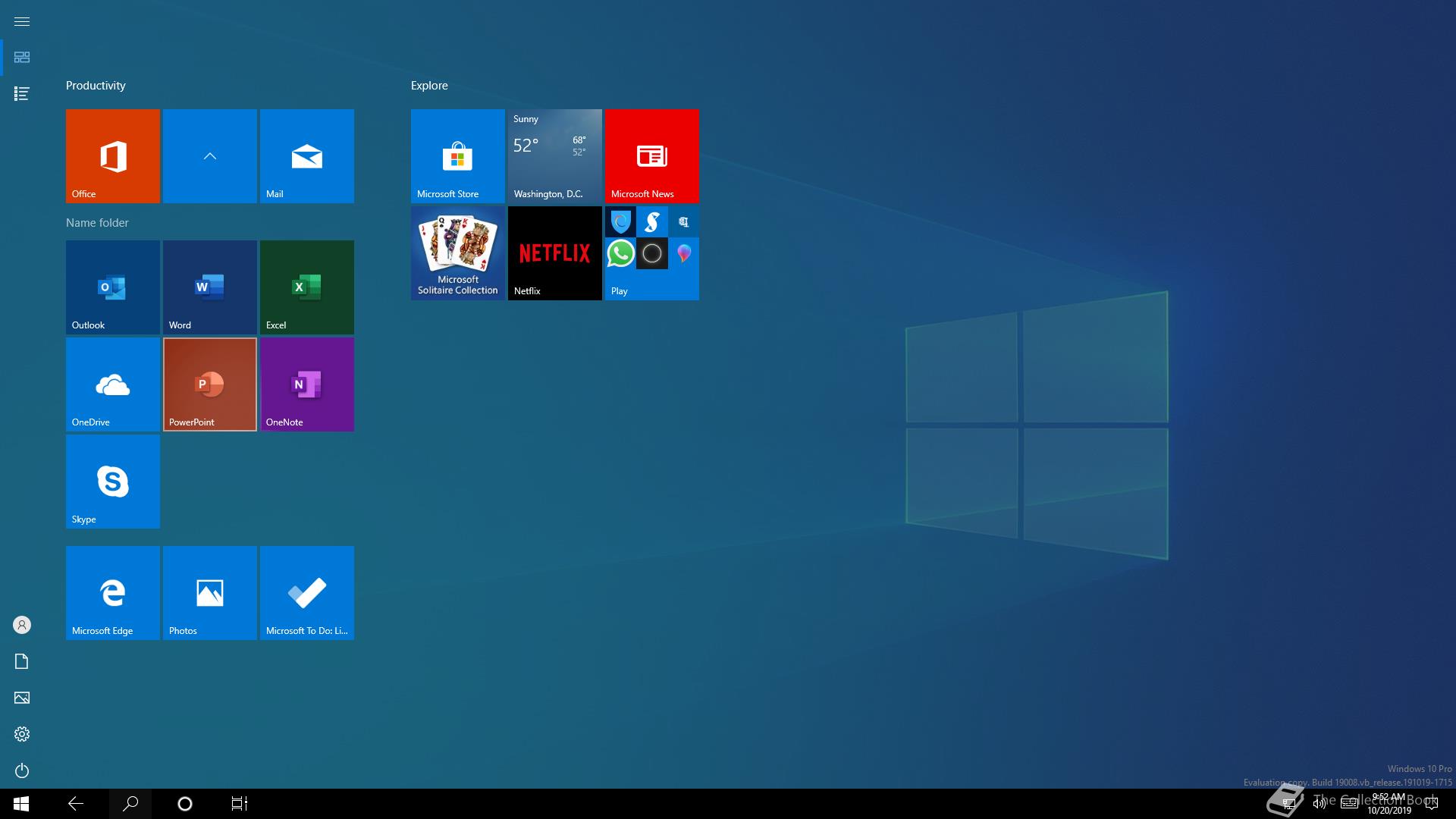Open the Office tile
The height and width of the screenshot is (819, 1456).
coord(113,156)
